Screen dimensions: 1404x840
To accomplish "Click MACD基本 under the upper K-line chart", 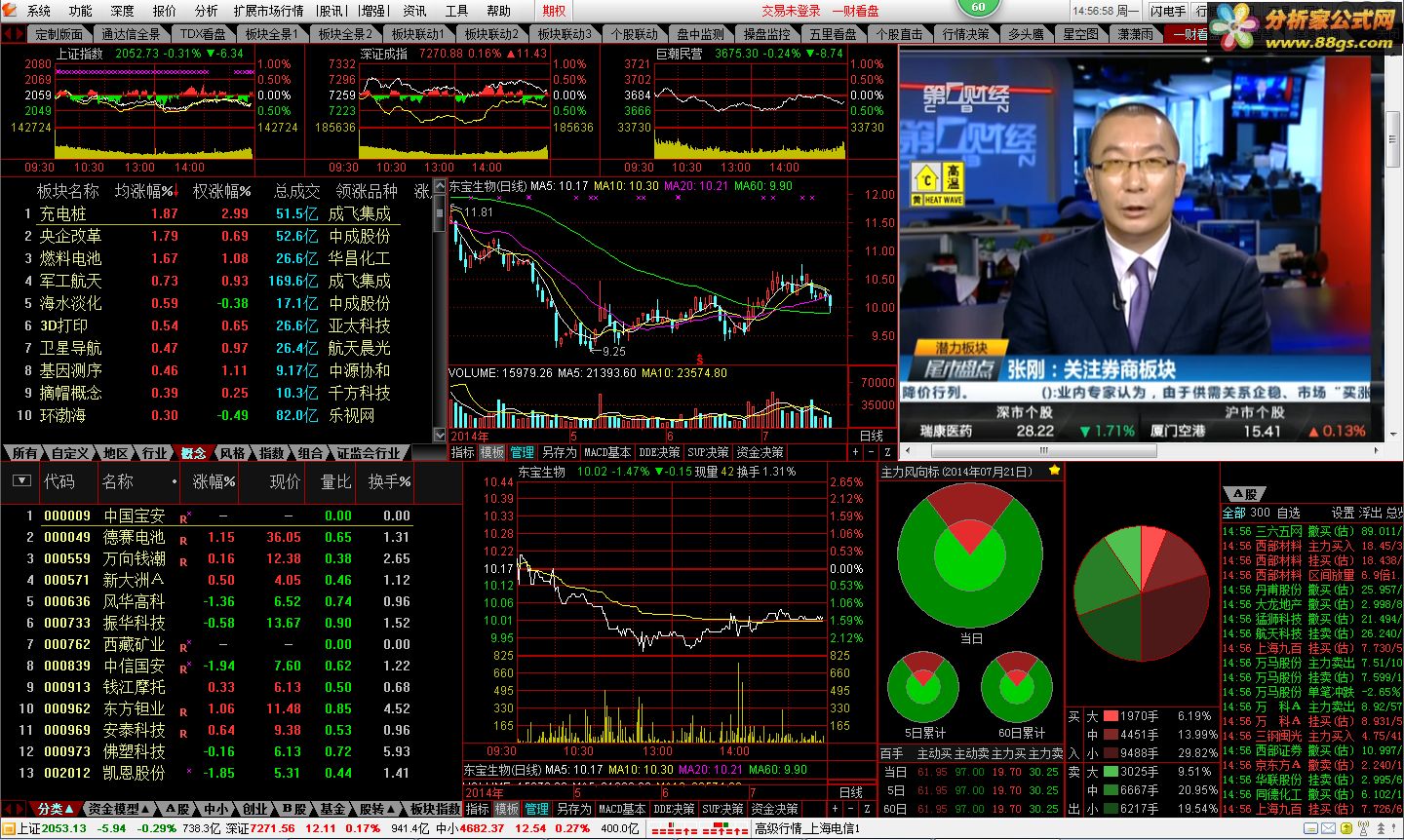I will pyautogui.click(x=607, y=452).
